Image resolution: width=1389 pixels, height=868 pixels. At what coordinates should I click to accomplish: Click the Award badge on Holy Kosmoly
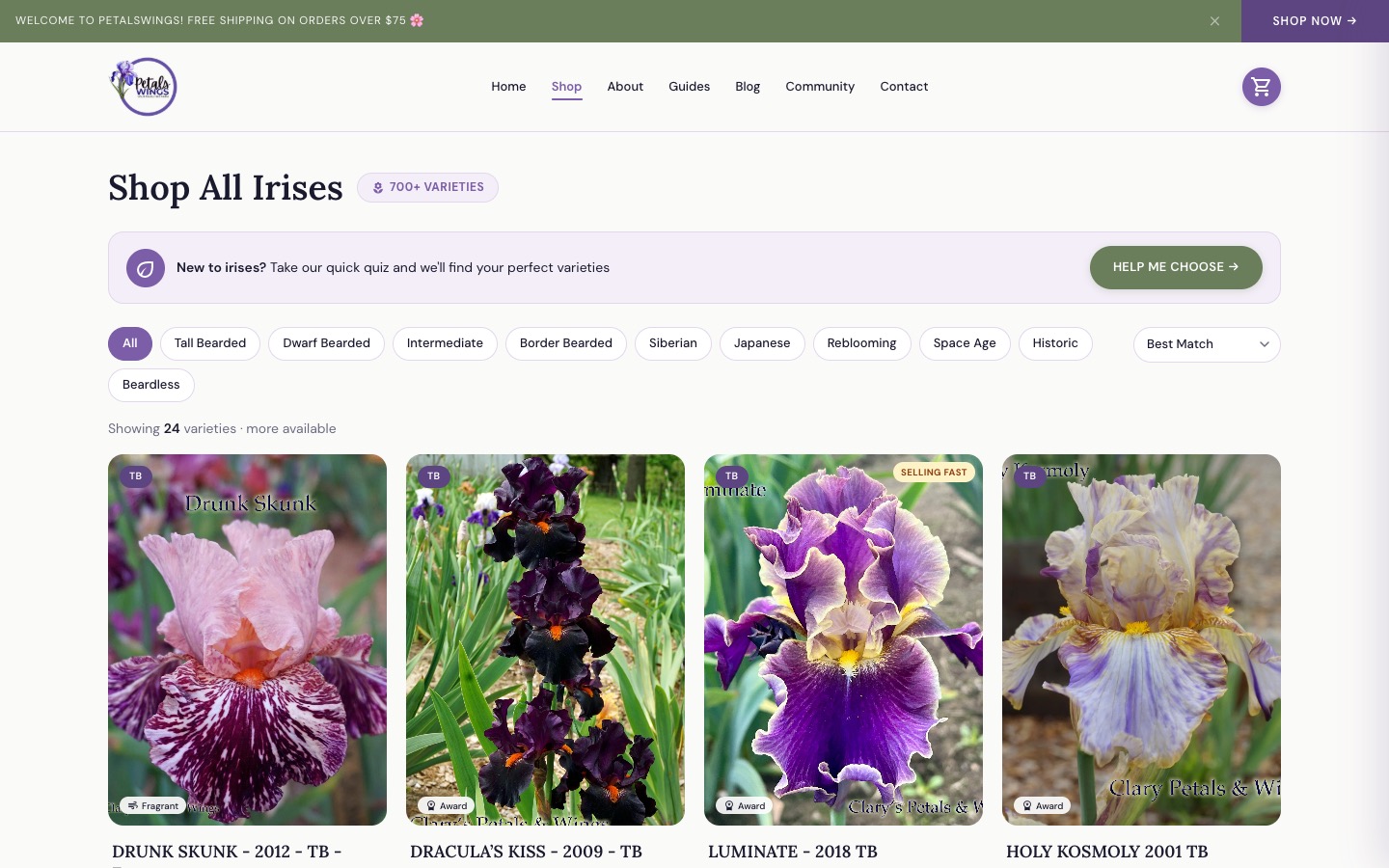pos(1042,806)
